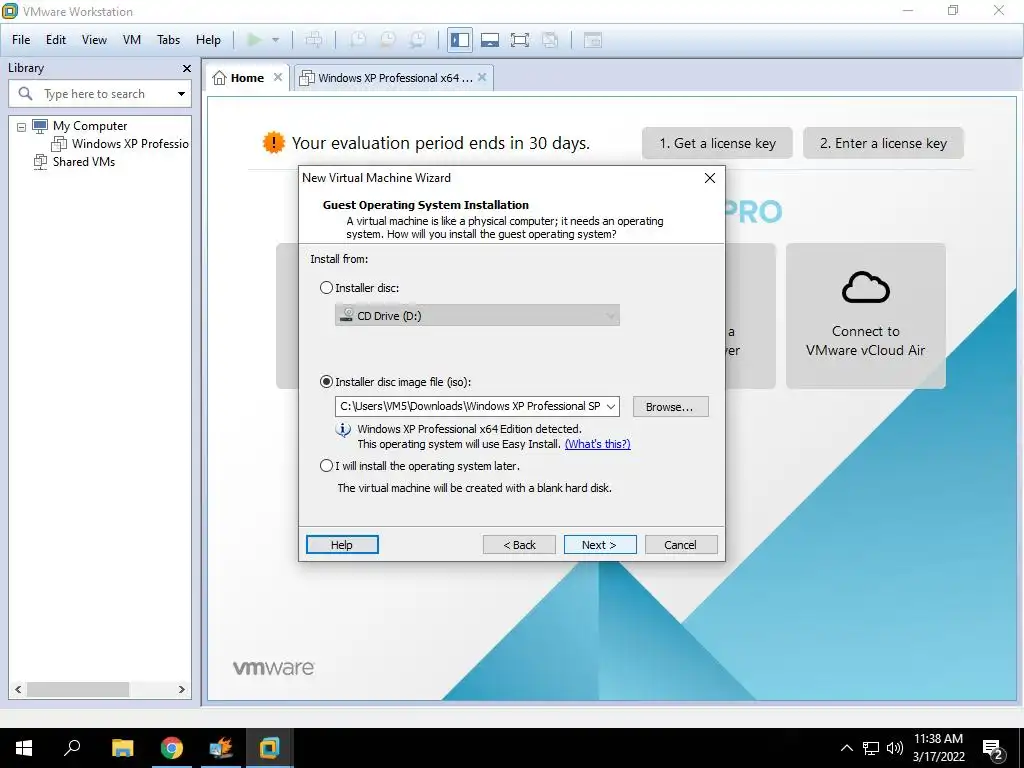Click the wizard Help button

click(342, 545)
